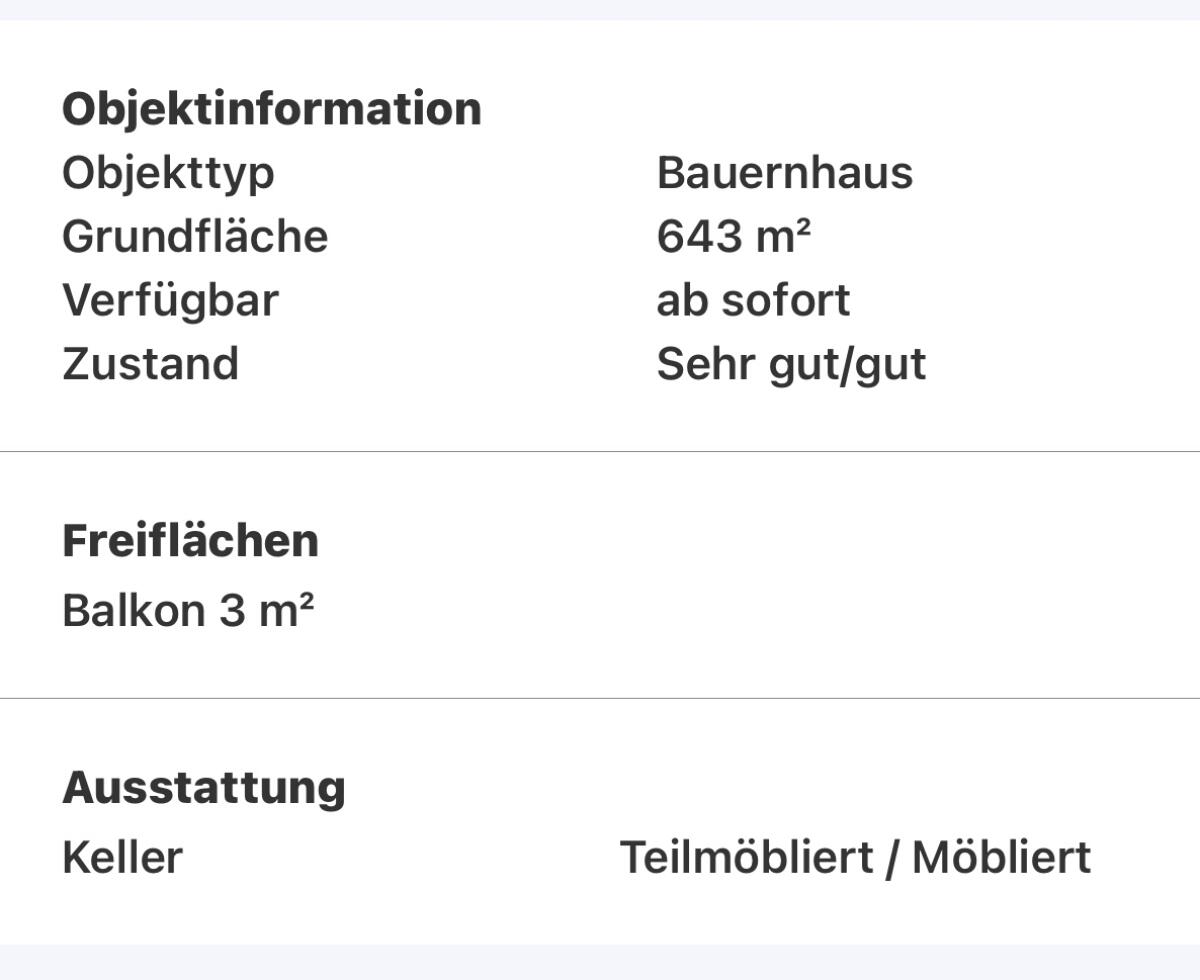1200x980 pixels.
Task: Click the divider line below Balkon entry
Action: click(600, 699)
